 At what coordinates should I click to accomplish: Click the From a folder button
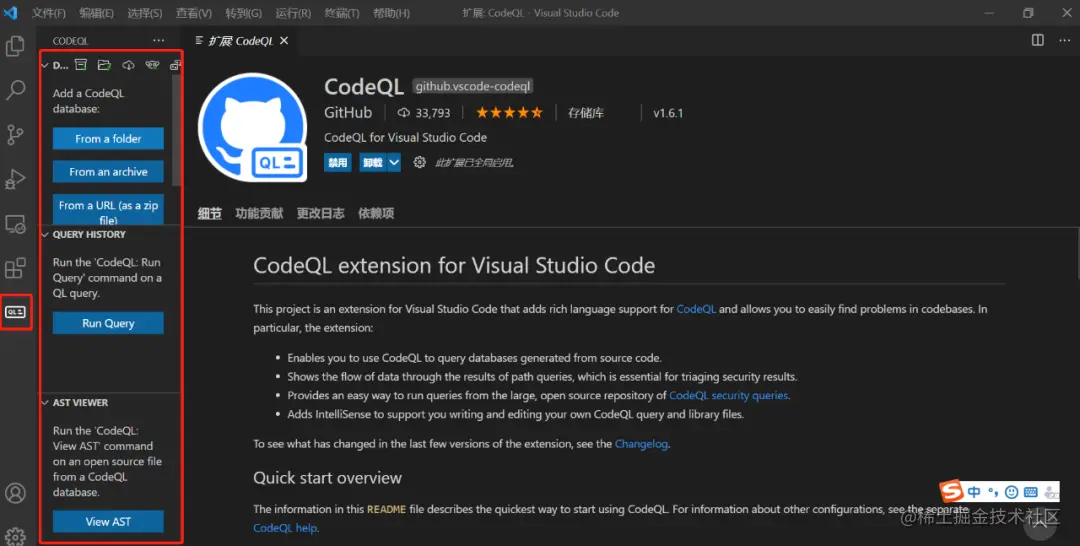click(x=108, y=138)
